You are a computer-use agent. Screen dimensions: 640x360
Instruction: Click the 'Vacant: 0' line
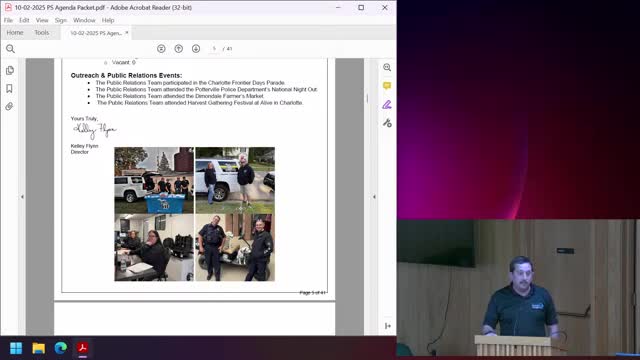tap(123, 62)
